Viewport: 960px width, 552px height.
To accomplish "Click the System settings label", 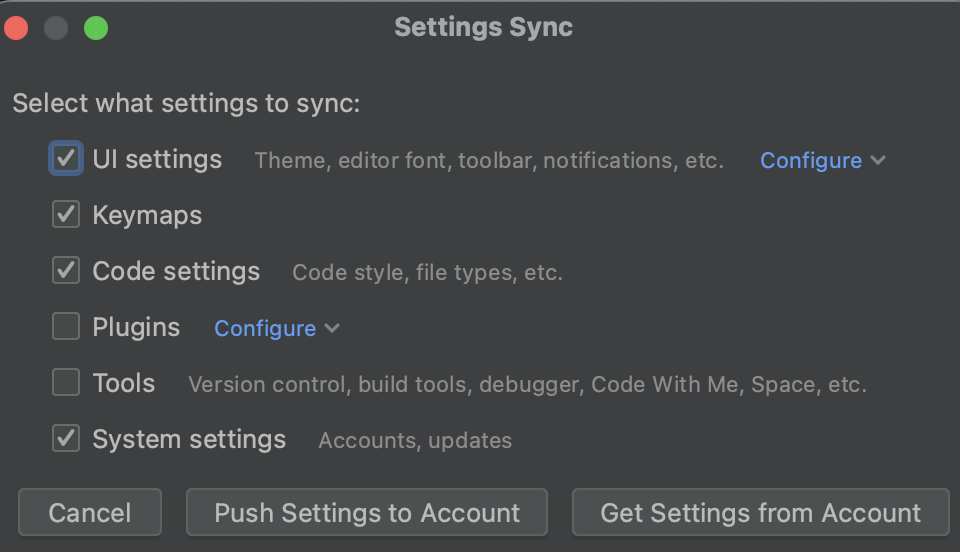I will (x=189, y=439).
